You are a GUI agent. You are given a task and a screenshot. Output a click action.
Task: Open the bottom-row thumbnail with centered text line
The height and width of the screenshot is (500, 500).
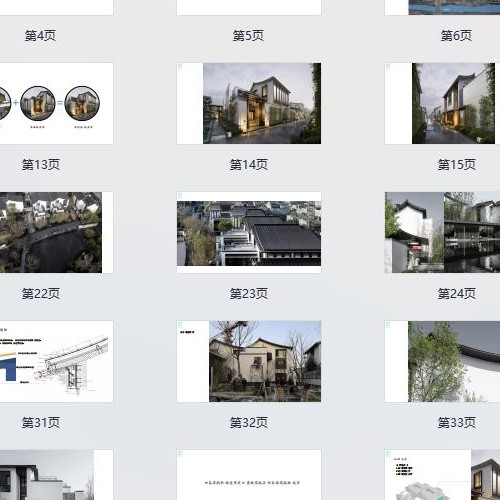[x=249, y=475]
